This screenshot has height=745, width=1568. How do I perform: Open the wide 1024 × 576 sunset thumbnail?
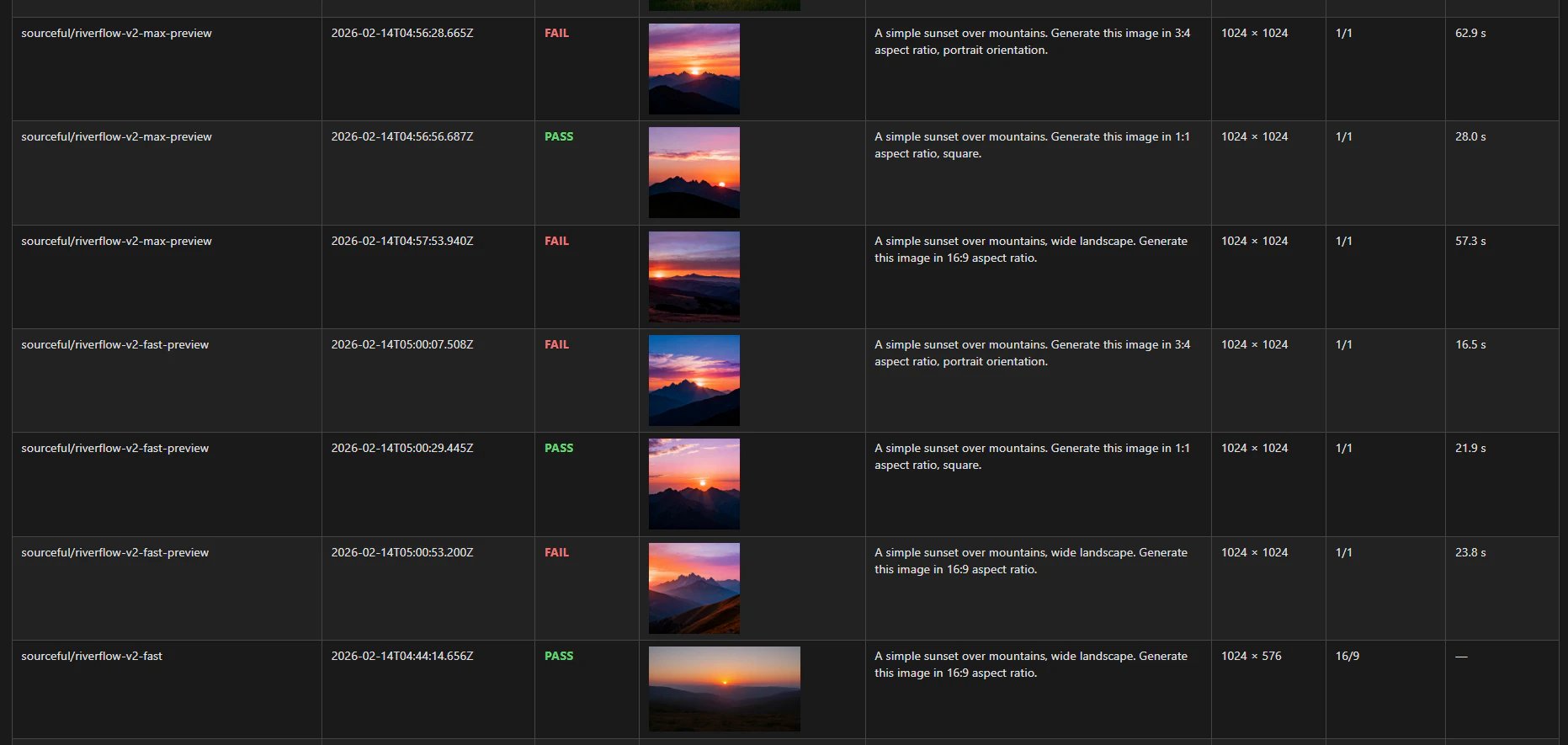pos(725,689)
